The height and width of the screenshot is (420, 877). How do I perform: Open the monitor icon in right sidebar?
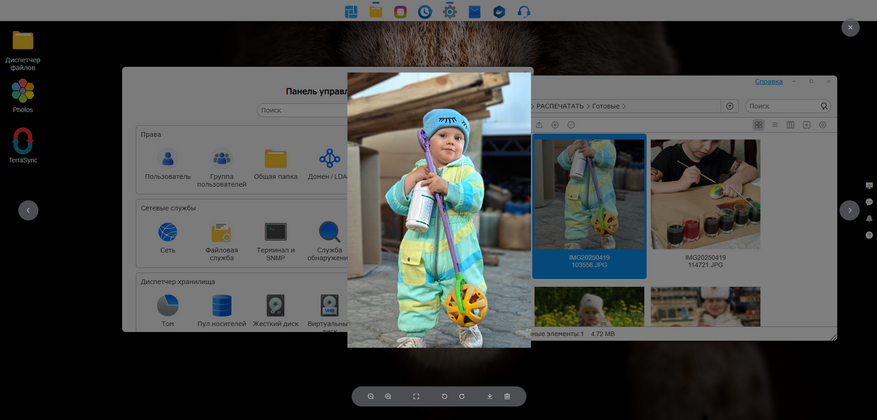click(869, 185)
